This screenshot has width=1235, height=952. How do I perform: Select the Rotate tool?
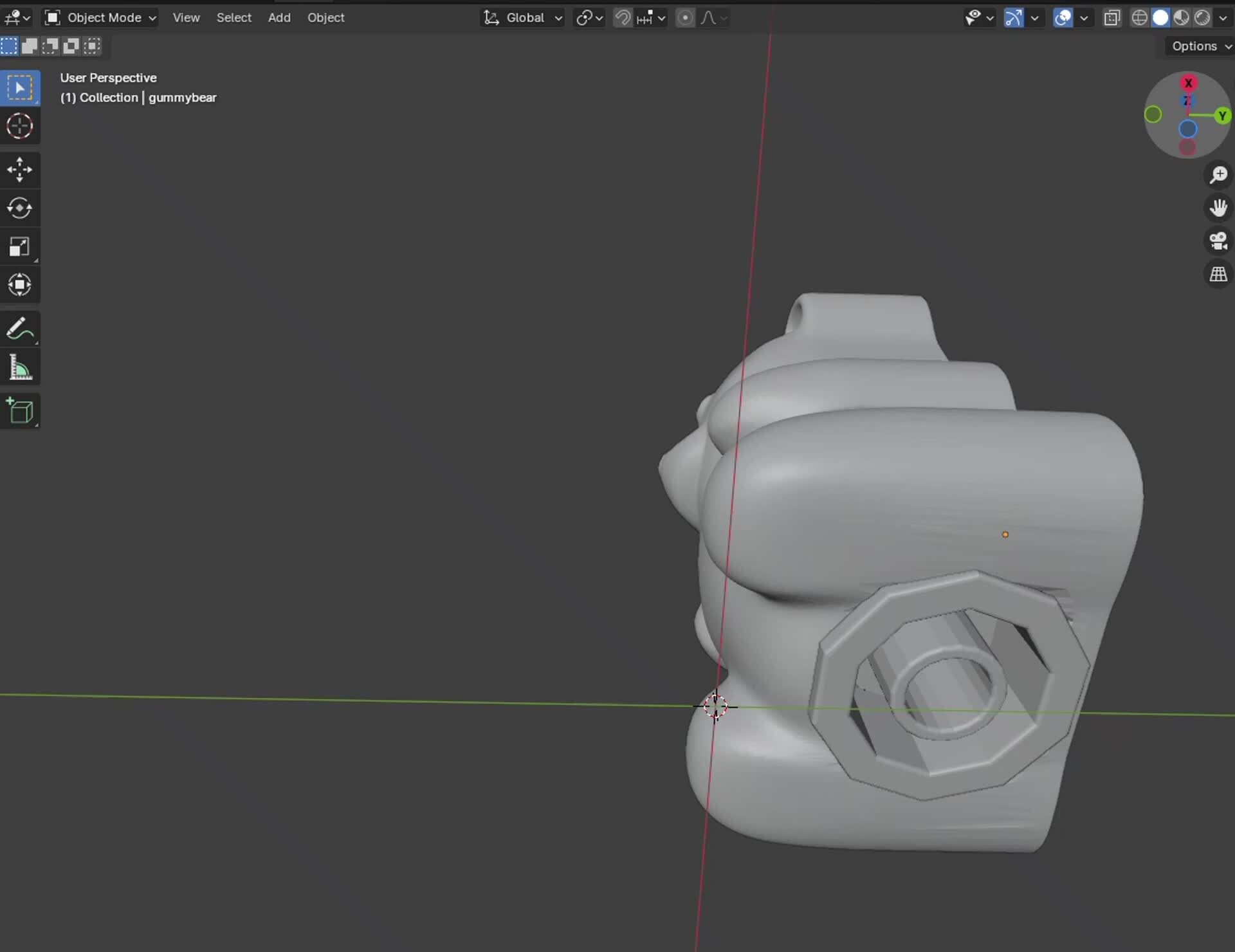point(20,208)
